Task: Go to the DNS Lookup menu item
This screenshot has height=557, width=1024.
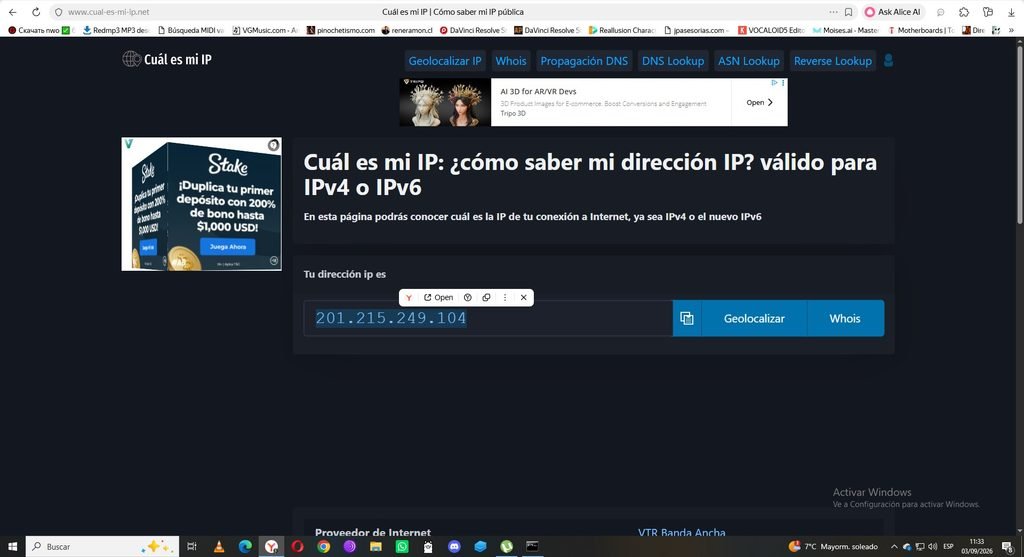Action: [673, 61]
